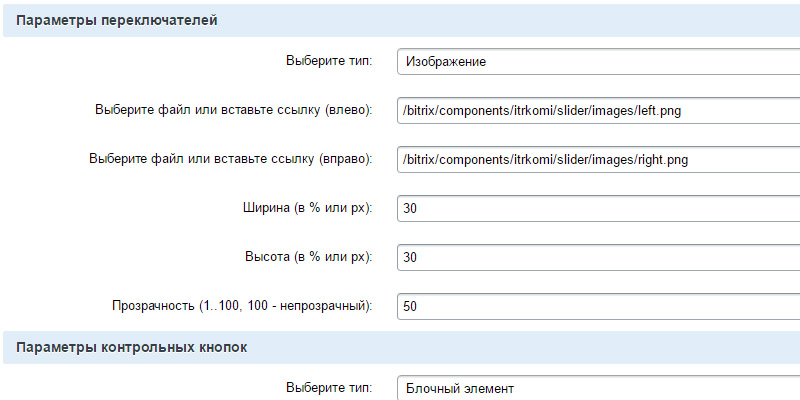Click the label for file or link (влево)
800x400 pixels.
[x=233, y=110]
